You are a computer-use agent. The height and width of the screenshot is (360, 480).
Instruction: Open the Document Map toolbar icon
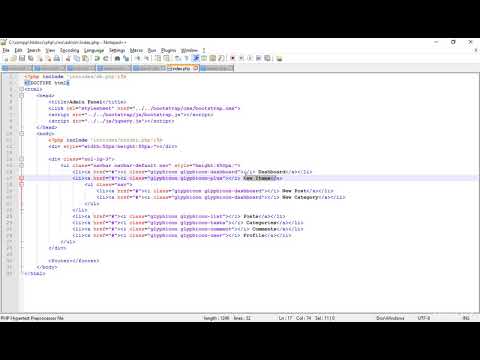click(x=212, y=58)
